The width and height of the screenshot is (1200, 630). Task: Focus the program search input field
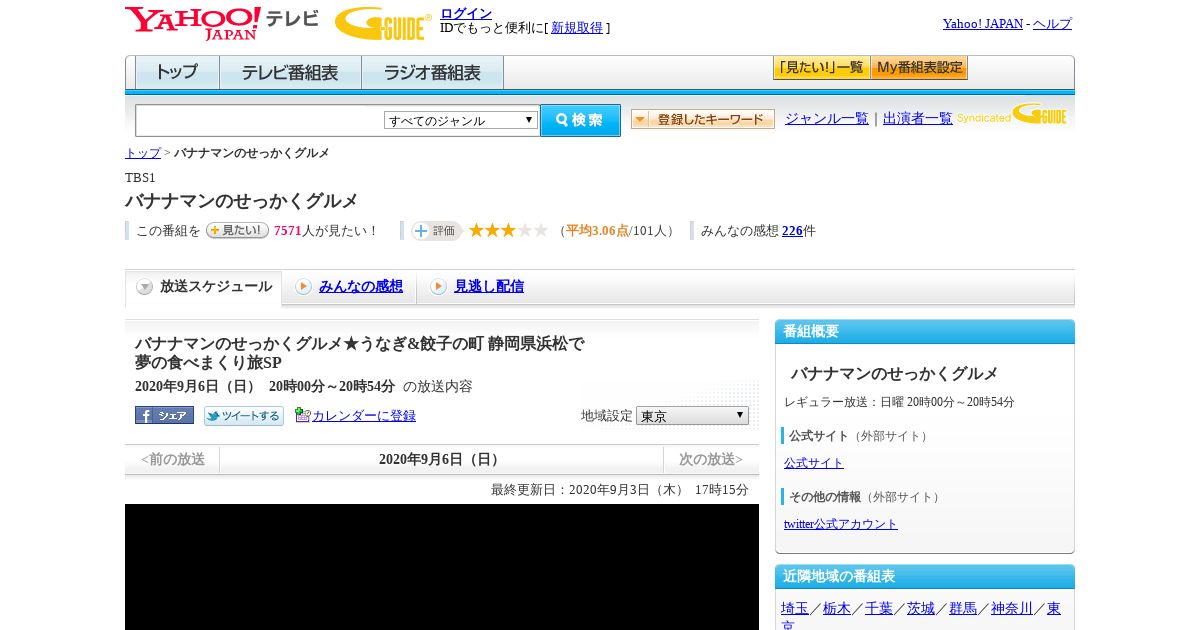(260, 120)
